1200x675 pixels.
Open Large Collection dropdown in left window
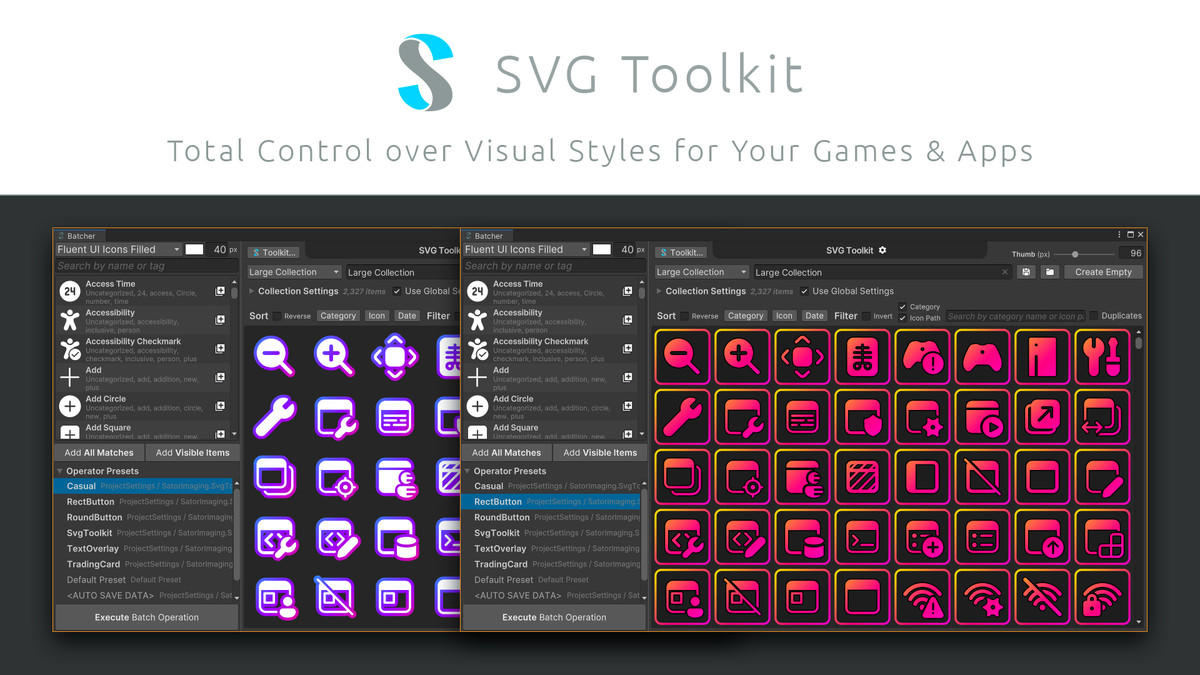tap(295, 272)
